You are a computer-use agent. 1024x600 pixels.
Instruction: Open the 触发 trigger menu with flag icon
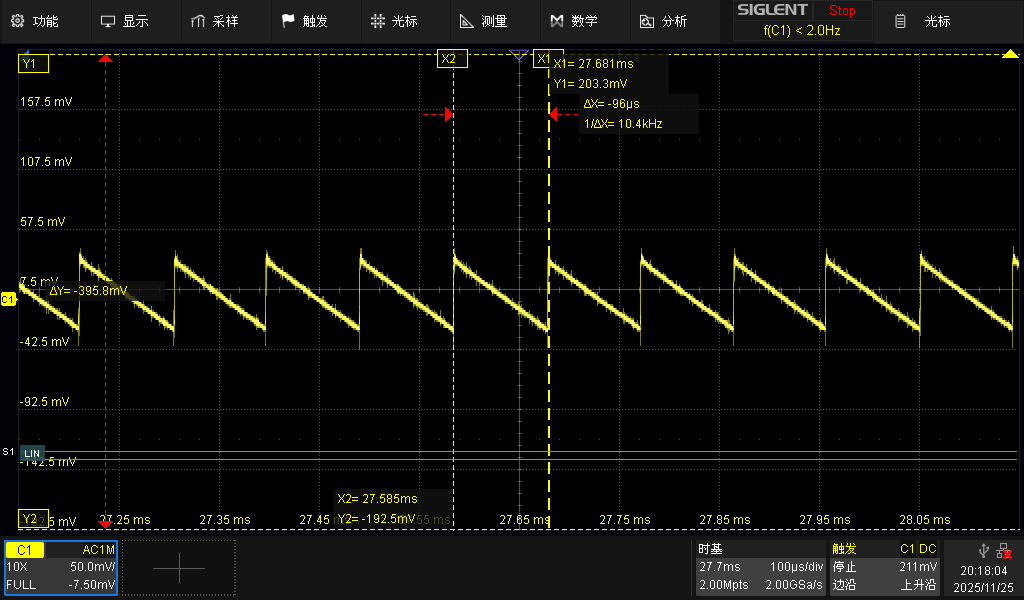pos(305,21)
